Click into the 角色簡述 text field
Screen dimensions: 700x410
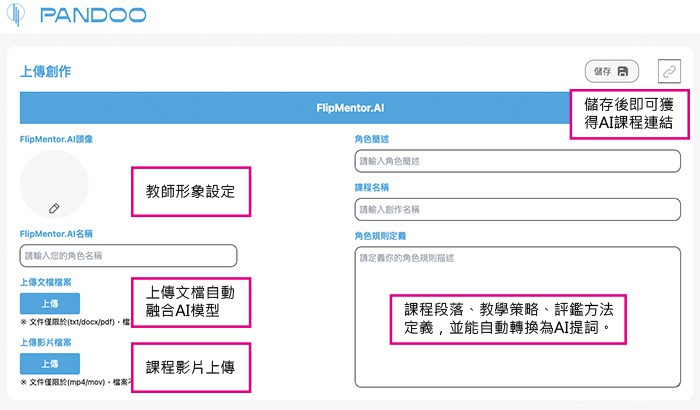[x=517, y=161]
